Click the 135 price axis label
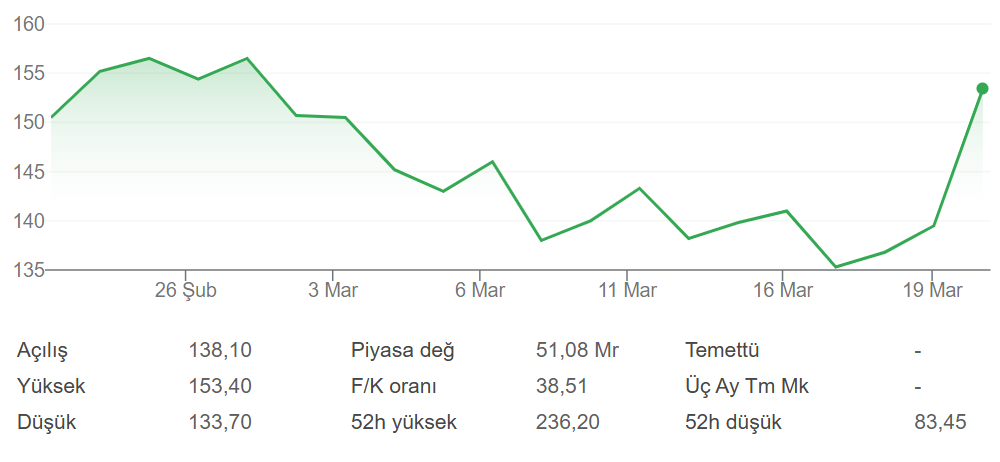The width and height of the screenshot is (1000, 462). (30, 270)
